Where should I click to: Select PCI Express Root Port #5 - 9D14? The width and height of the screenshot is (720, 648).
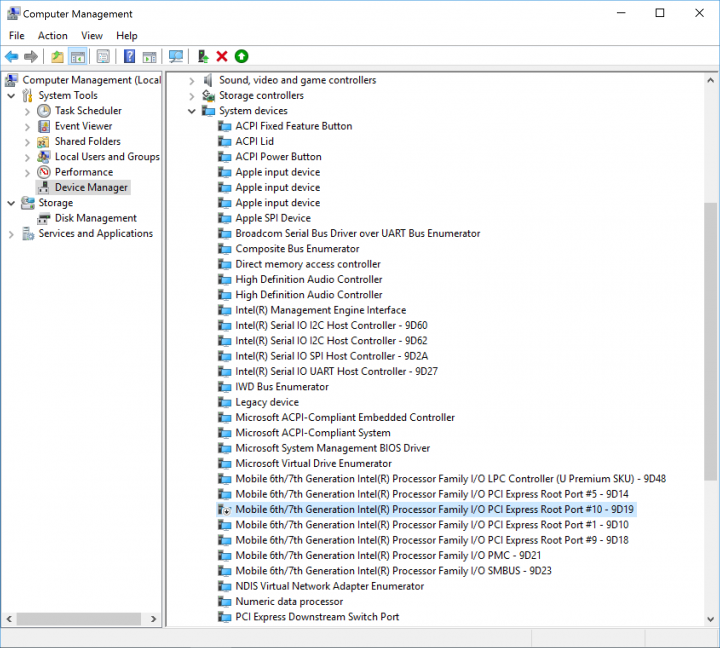tap(432, 494)
